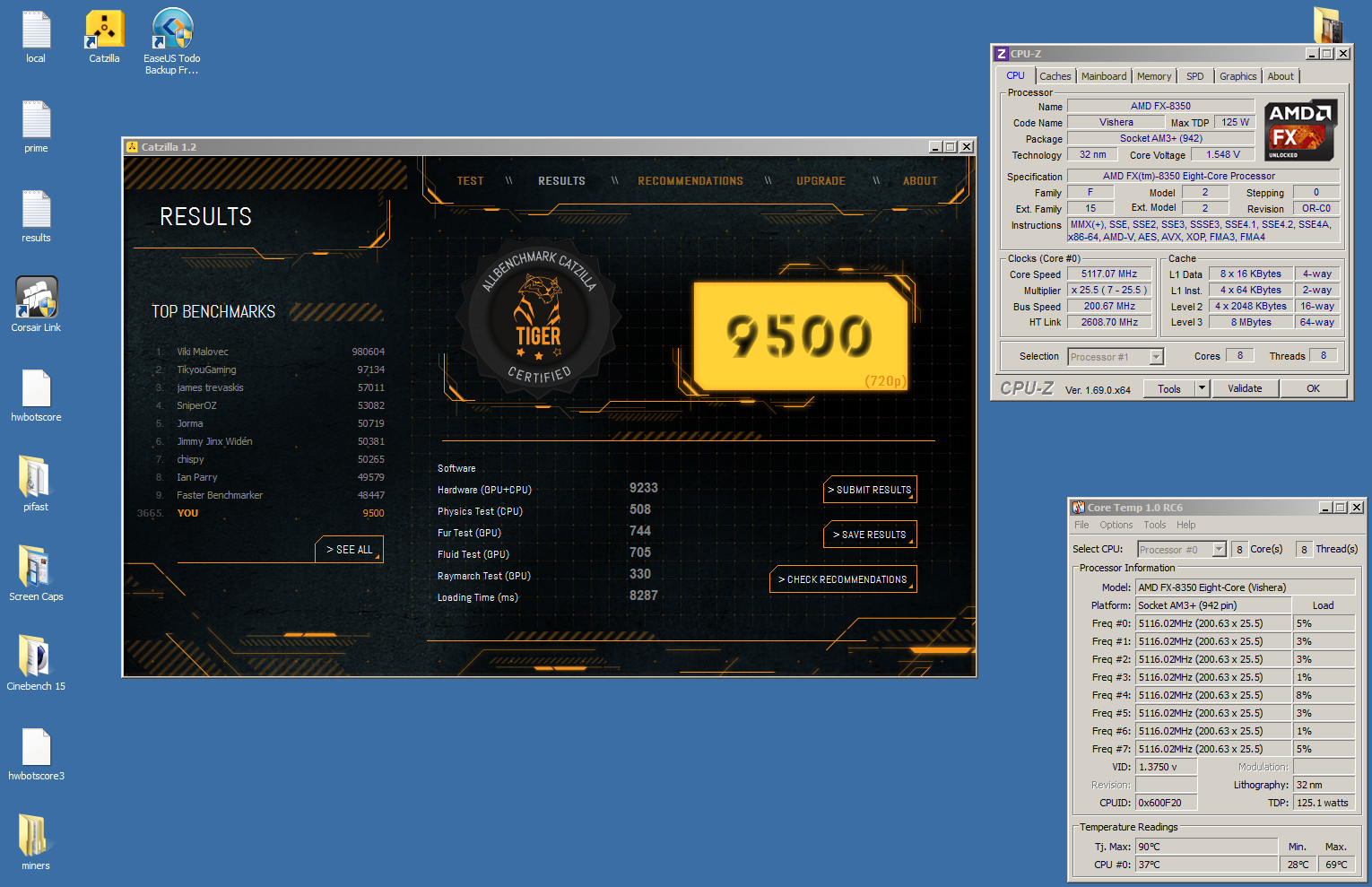Open the hwbotscore3 file icon
This screenshot has width=1372, height=887.
36,754
